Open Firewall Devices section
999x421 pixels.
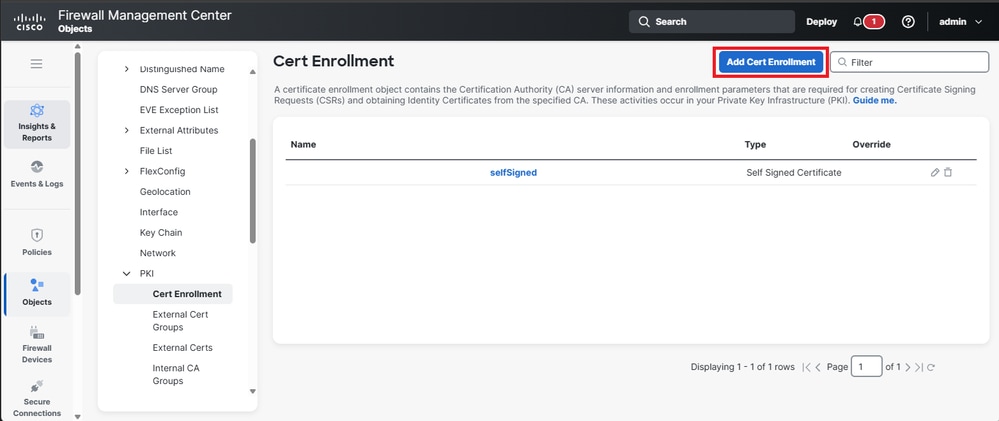[x=37, y=343]
